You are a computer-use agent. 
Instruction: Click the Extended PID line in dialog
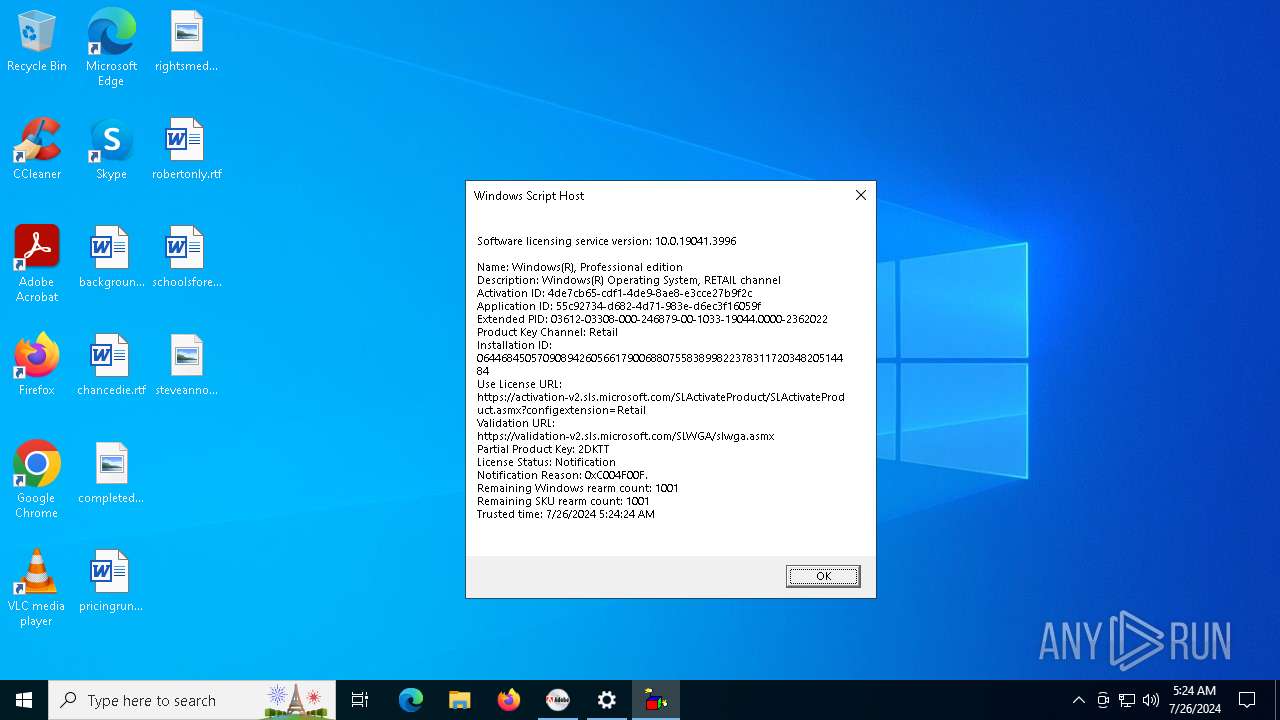tap(652, 319)
